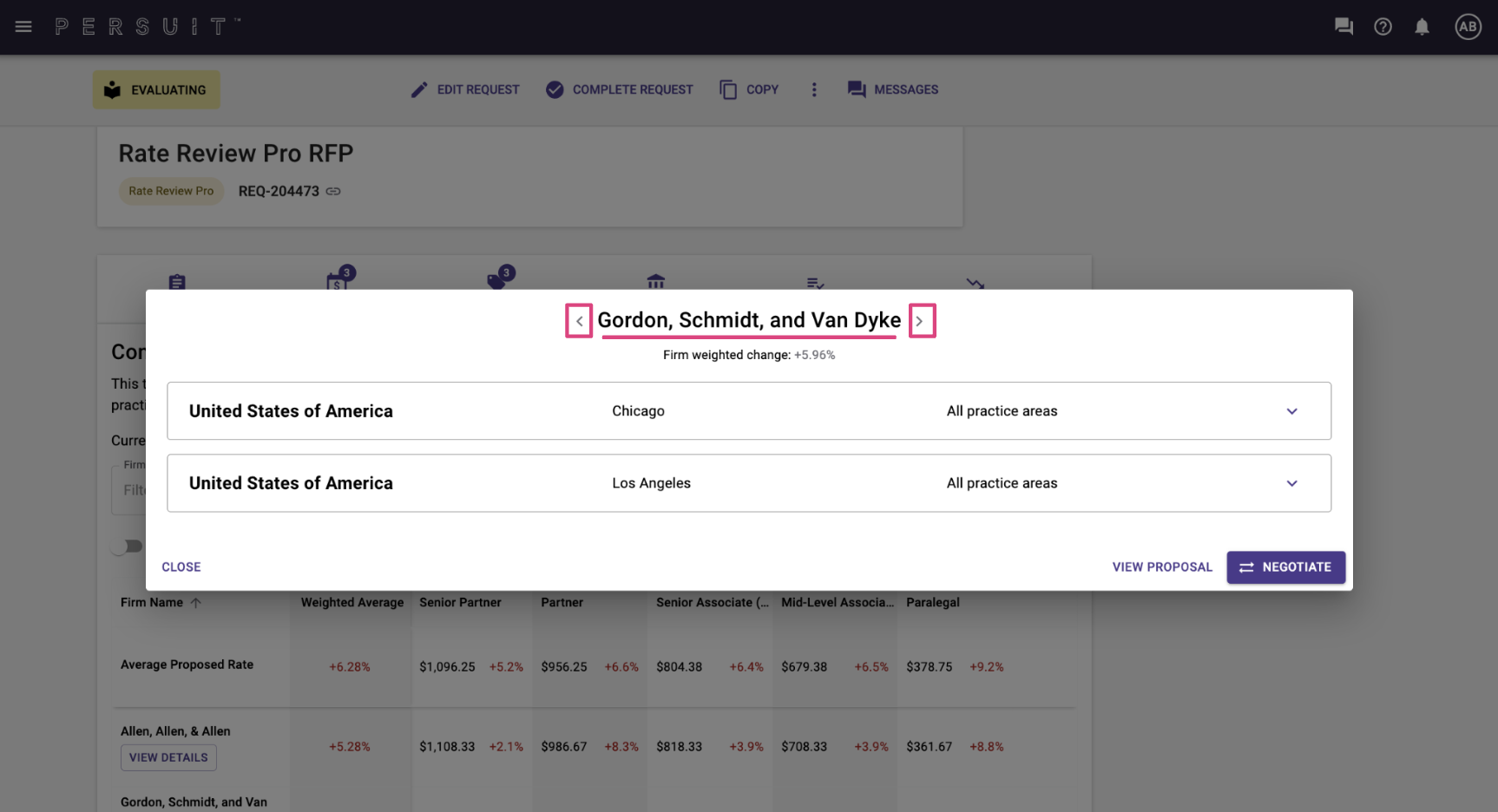Close the firm details dialog
Screen dimensions: 1498x812
tap(181, 567)
